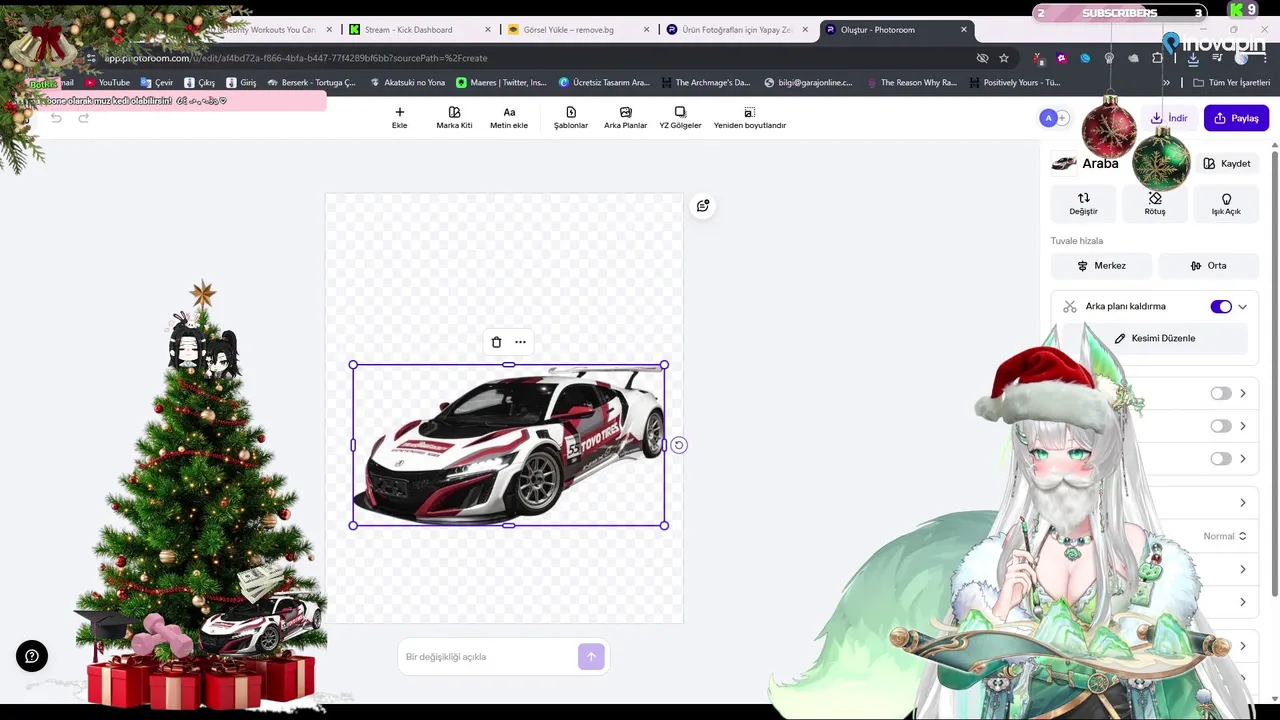1280x720 pixels.
Task: Click the rotate handle beside the car
Action: point(679,445)
